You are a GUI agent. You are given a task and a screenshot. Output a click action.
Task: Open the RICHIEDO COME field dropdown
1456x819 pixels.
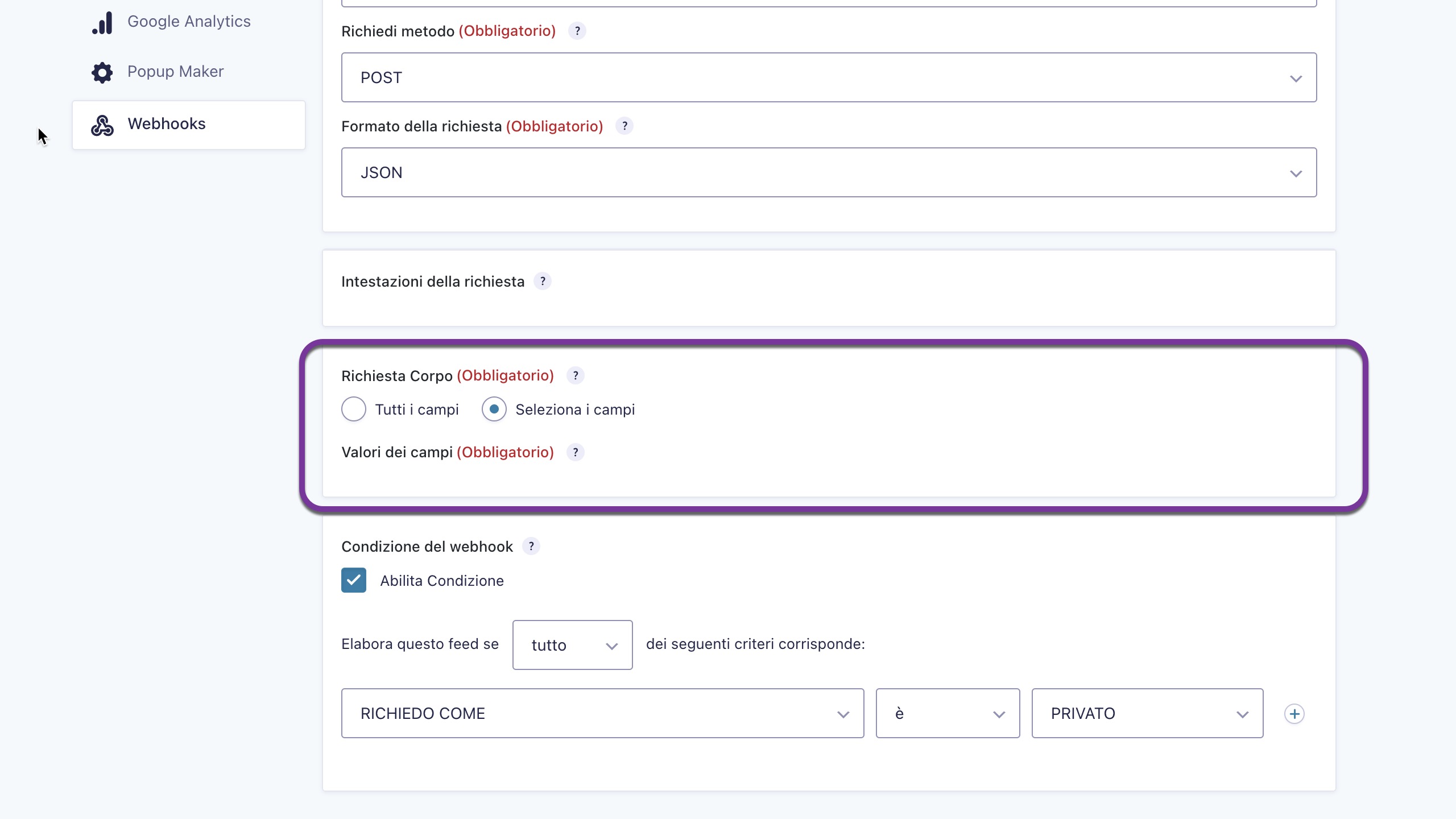click(602, 713)
